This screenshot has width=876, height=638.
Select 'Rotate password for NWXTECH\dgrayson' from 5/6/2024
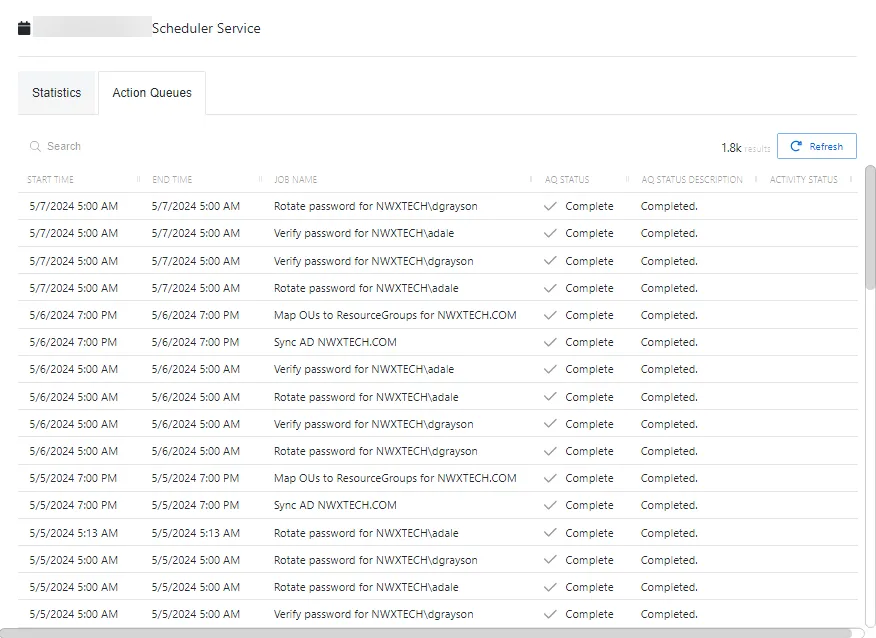tap(375, 451)
